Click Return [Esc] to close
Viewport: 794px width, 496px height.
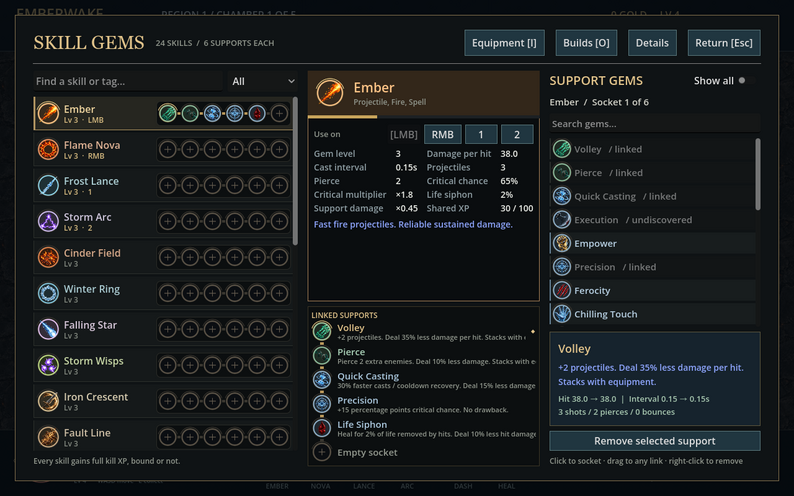click(x=724, y=43)
